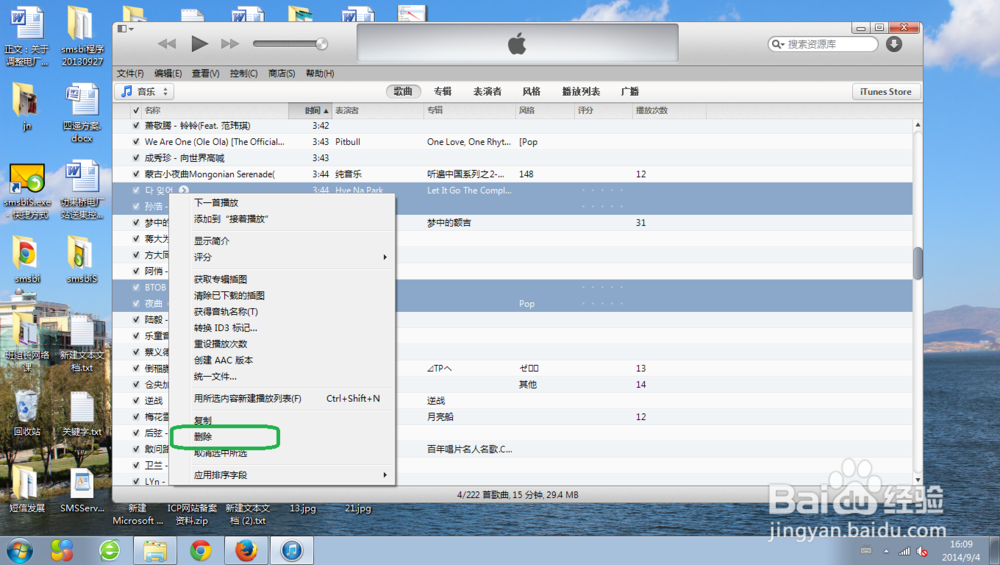Toggle the header checkbox for all songs
The height and width of the screenshot is (565, 1000).
[x=136, y=110]
